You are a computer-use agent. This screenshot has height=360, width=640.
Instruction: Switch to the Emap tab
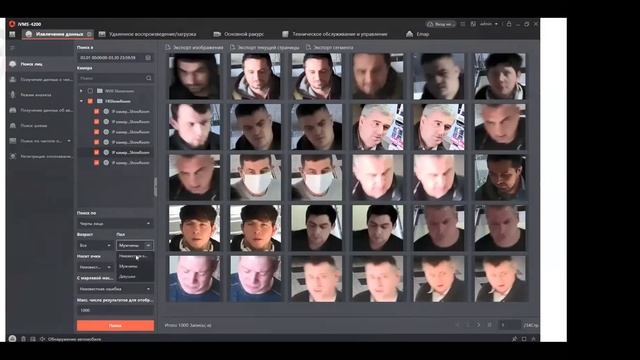pyautogui.click(x=418, y=34)
